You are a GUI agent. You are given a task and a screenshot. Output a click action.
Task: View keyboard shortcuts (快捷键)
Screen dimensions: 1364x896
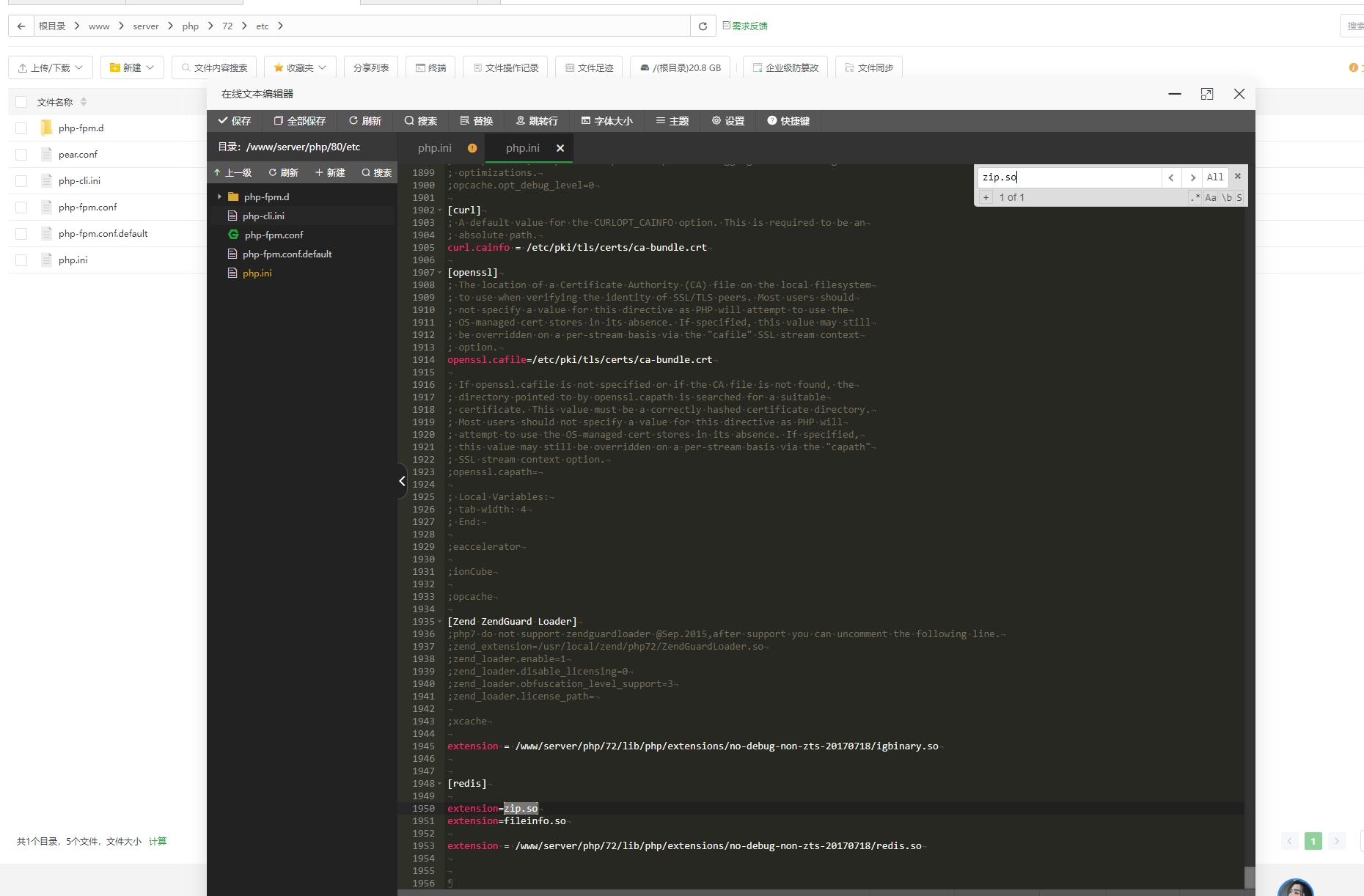(x=788, y=121)
